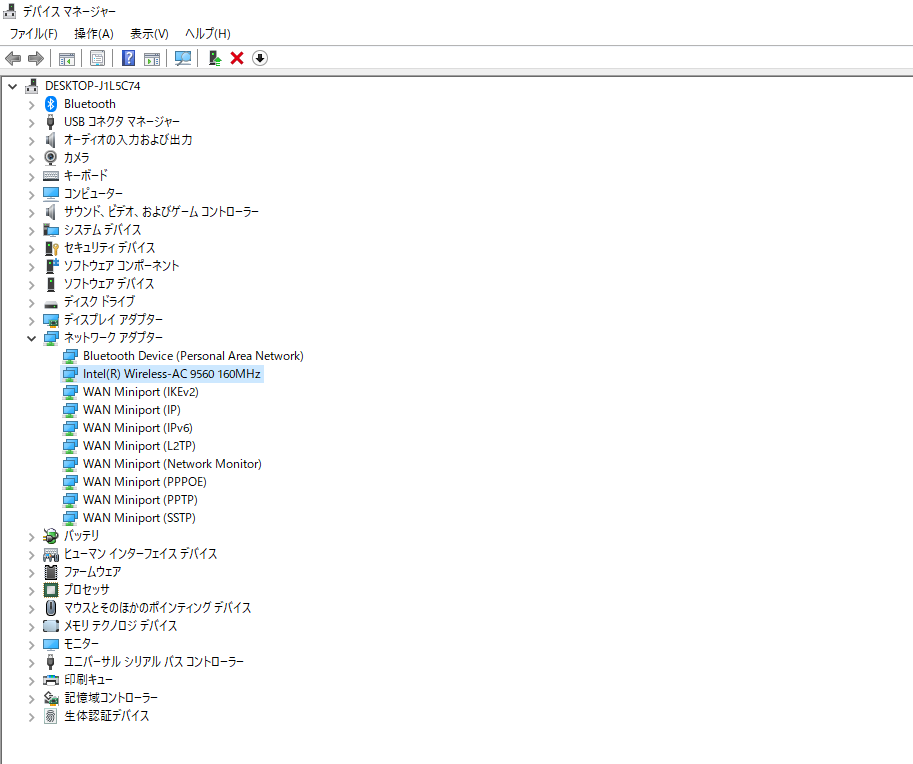Select the コンピューター category label
Screen dimensions: 913x764
93,194
